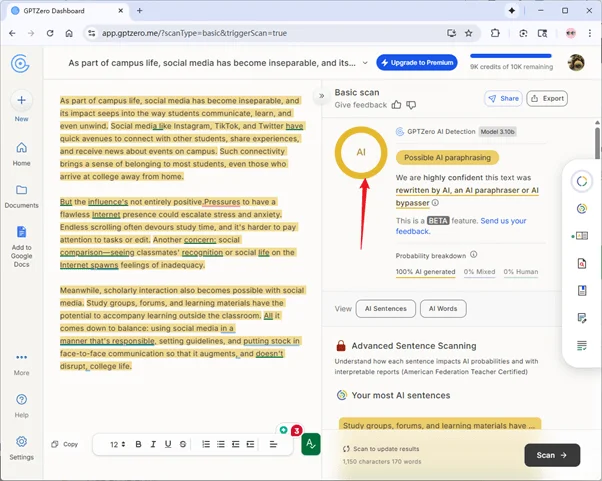
Task: Click the Upgrade to Premium button
Action: (417, 63)
